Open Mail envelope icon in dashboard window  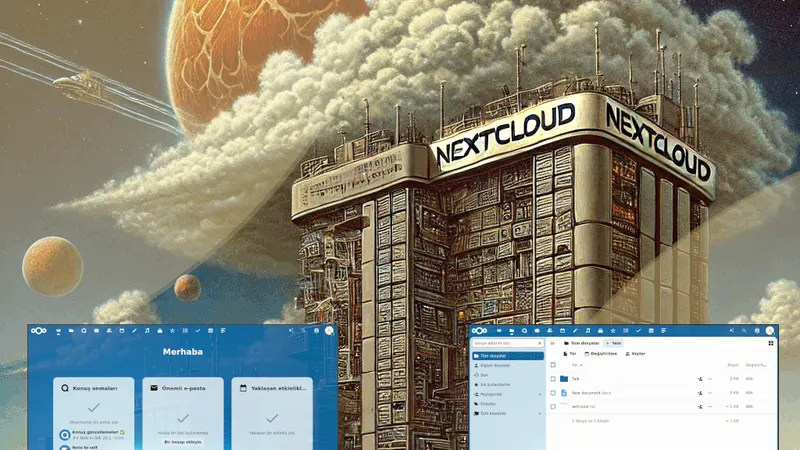[96, 331]
